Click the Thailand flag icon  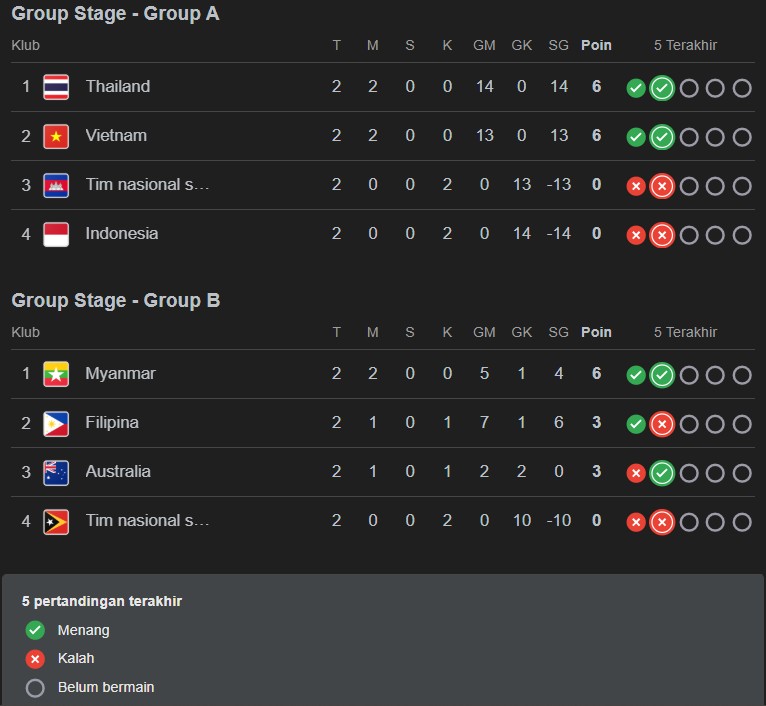[x=56, y=87]
